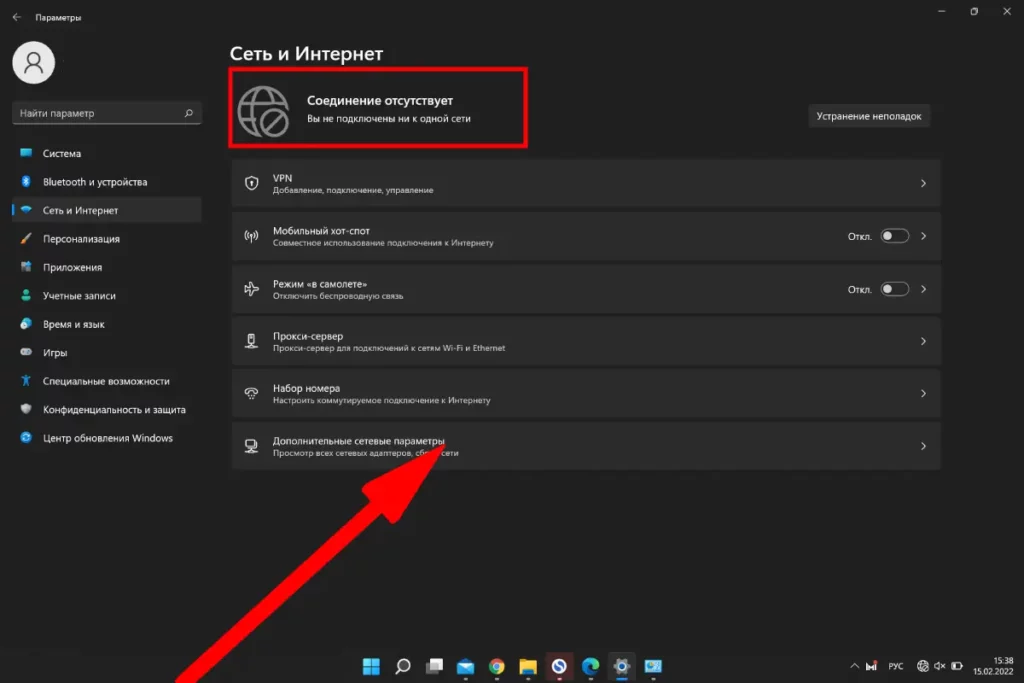
Task: Show hidden system tray icons
Action: (854, 666)
